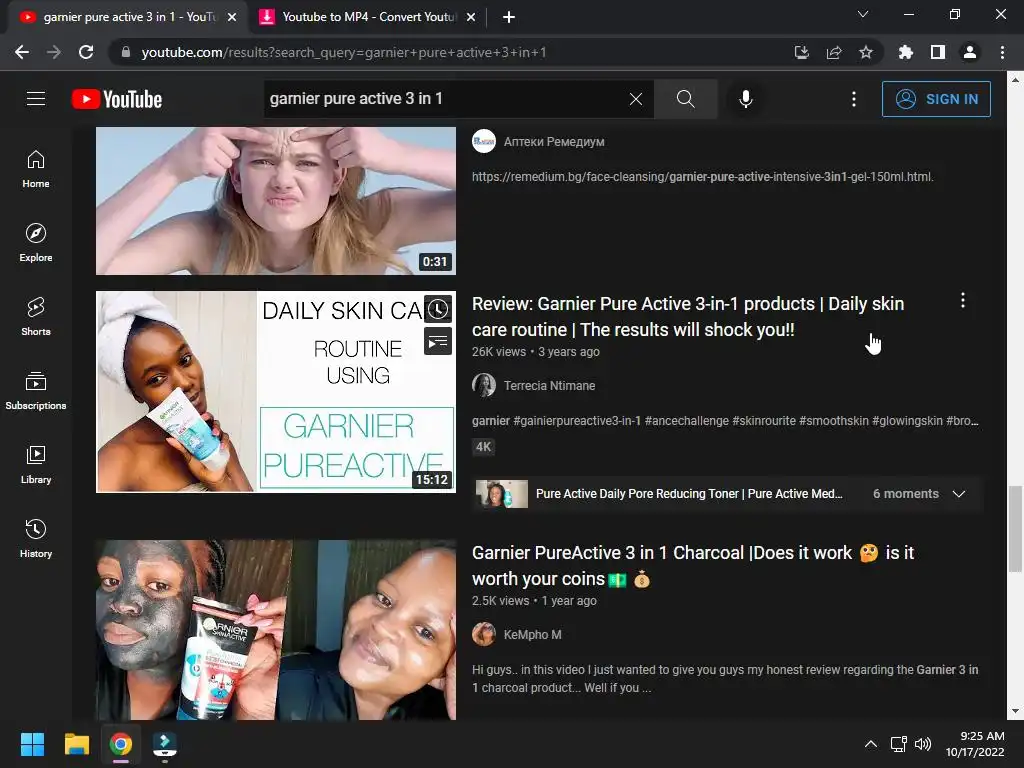Open the tab search dropdown arrow

(863, 14)
